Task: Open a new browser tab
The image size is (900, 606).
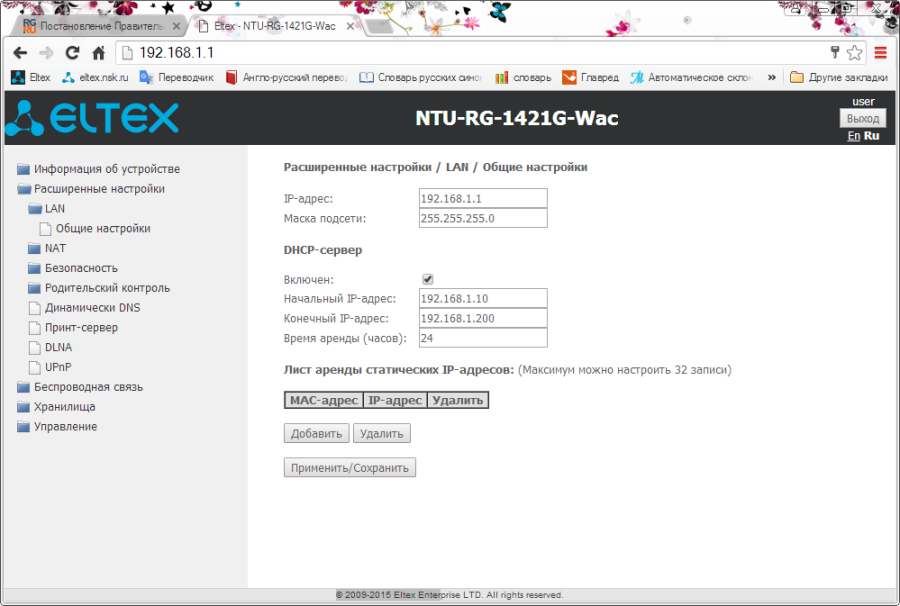Action: pos(379,26)
